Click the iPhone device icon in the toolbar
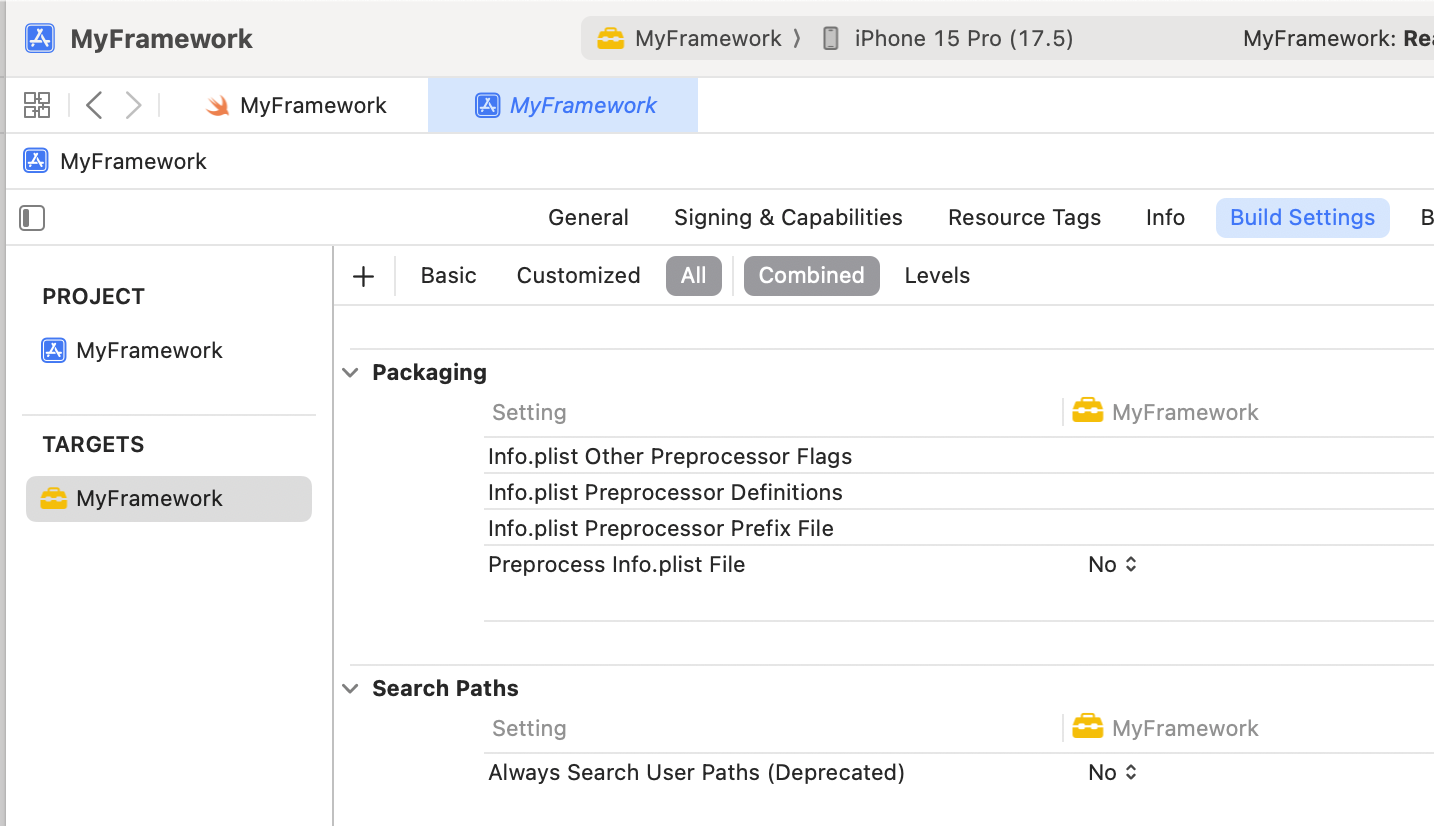Viewport: 1434px width, 826px height. tap(830, 38)
